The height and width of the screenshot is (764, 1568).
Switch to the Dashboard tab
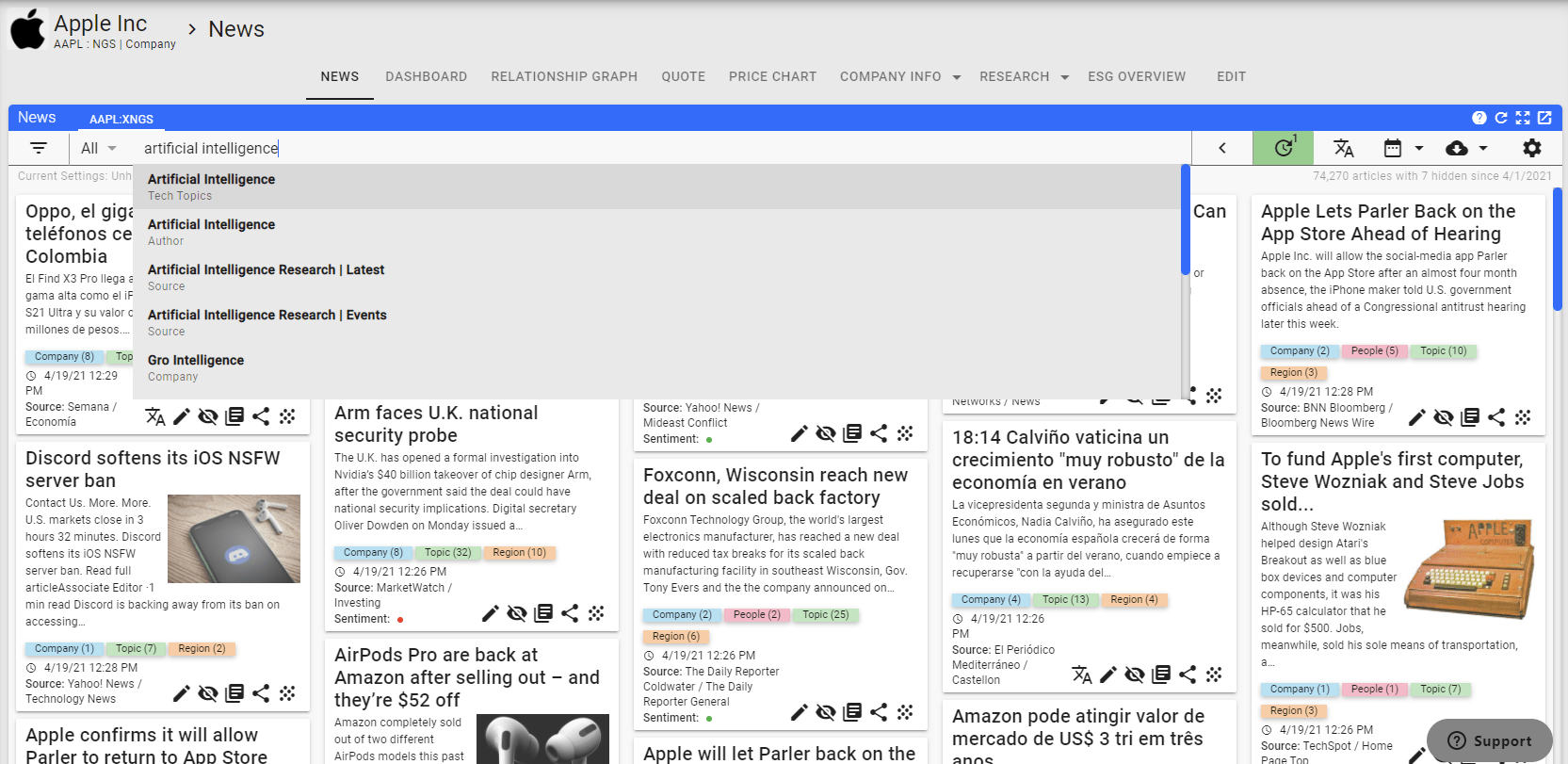tap(426, 76)
